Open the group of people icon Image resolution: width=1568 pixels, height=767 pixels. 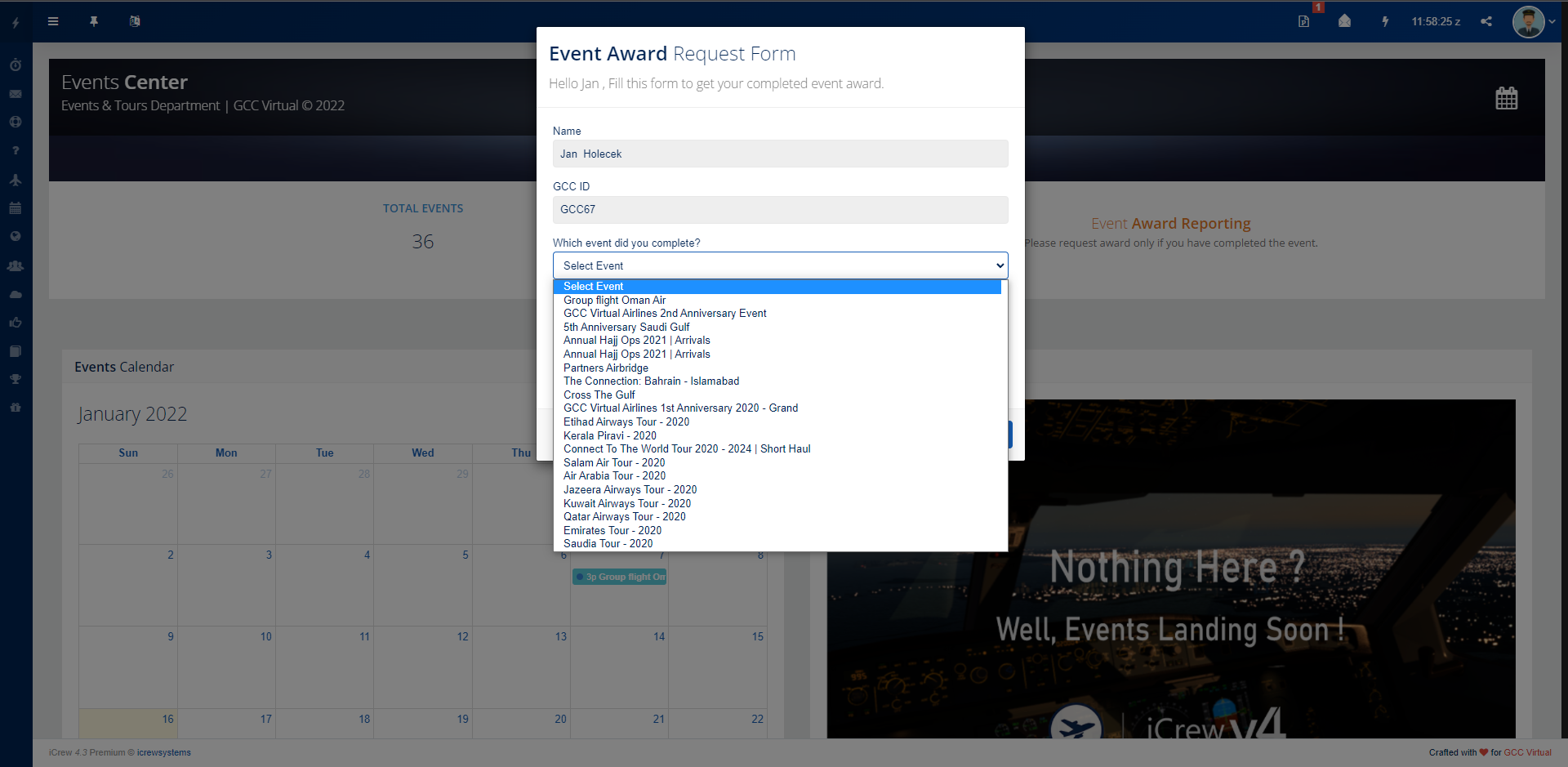(x=16, y=265)
